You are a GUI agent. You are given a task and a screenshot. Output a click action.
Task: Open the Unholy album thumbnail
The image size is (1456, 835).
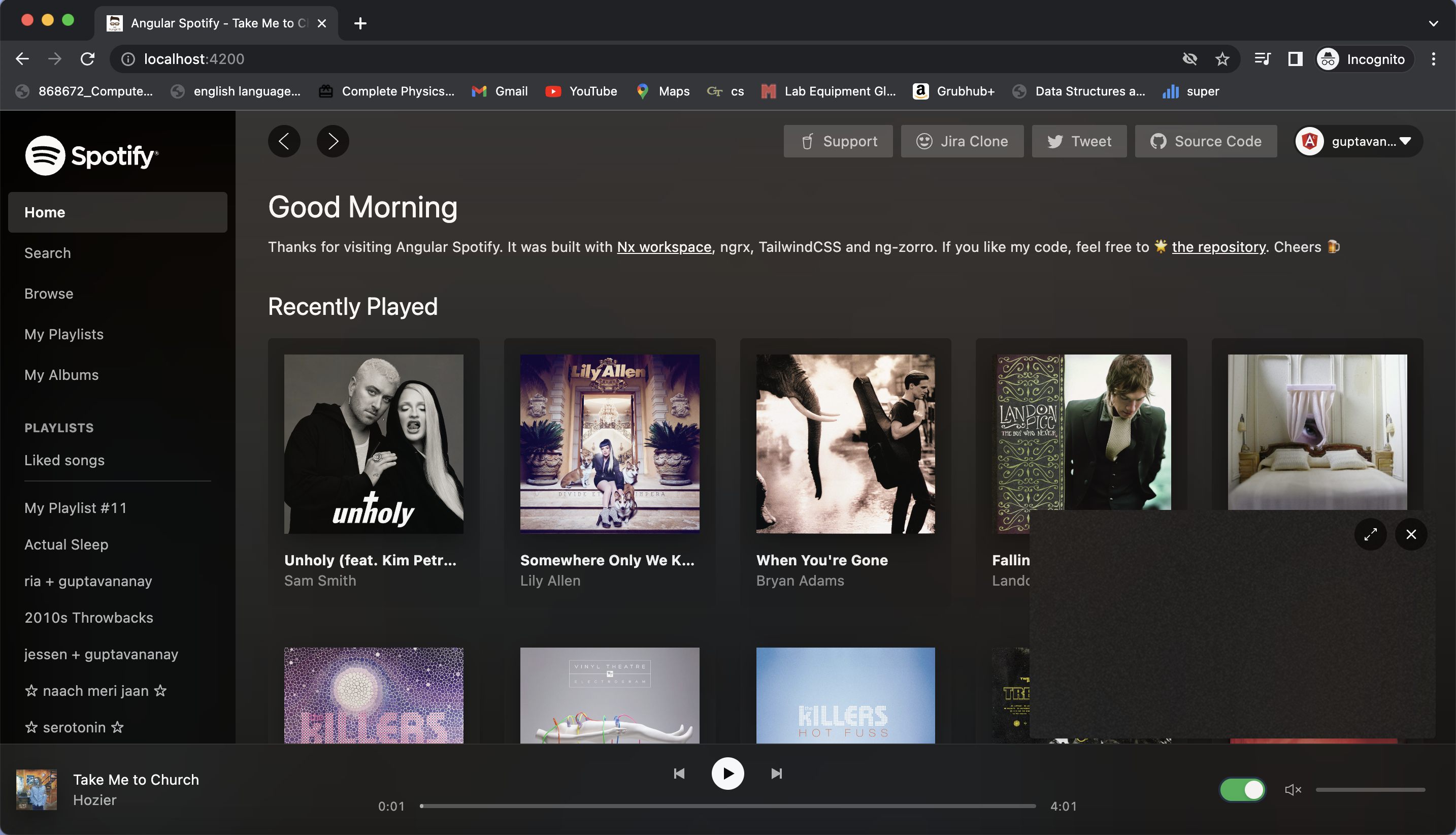click(x=374, y=443)
